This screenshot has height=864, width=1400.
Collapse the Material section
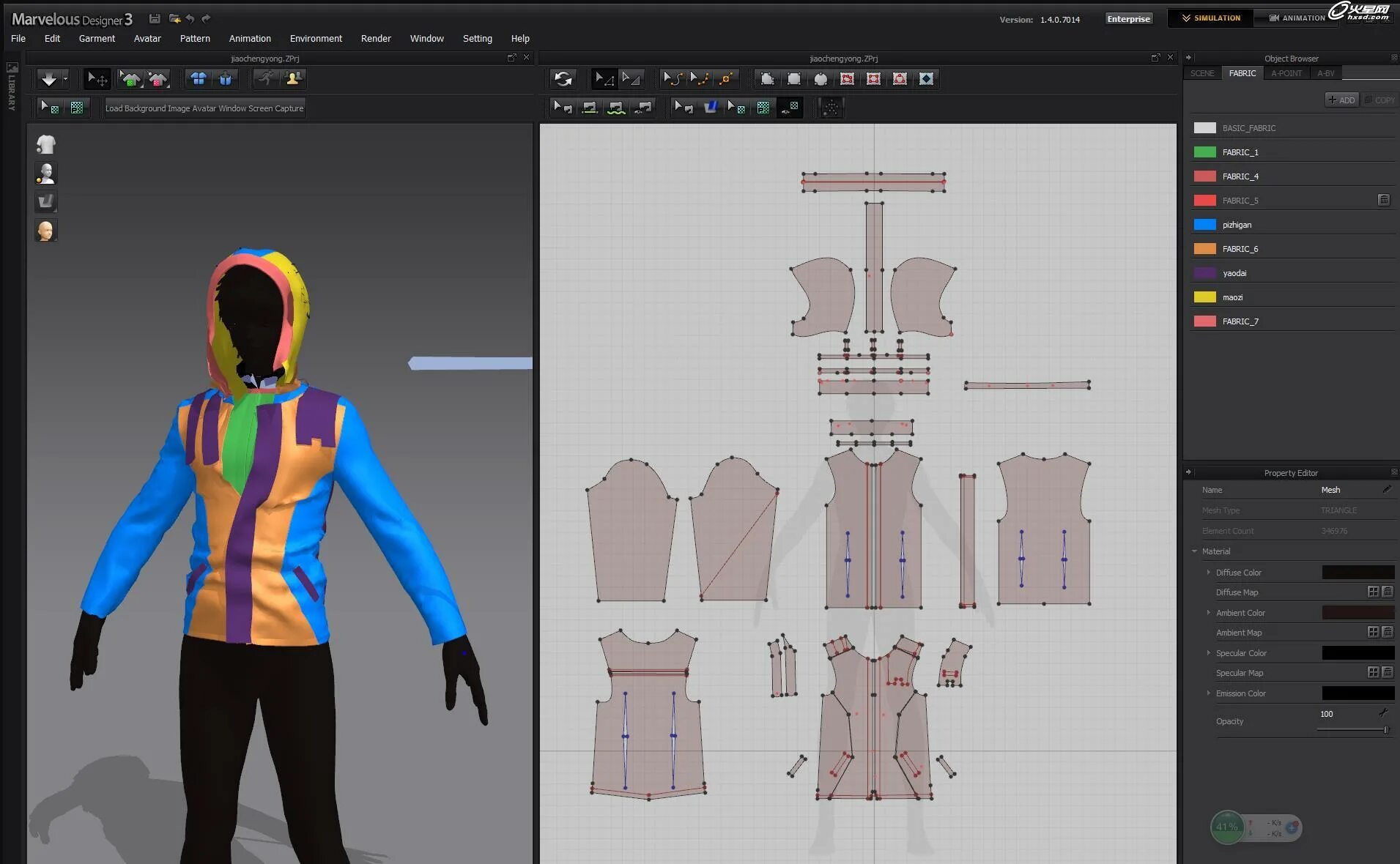pyautogui.click(x=1194, y=551)
